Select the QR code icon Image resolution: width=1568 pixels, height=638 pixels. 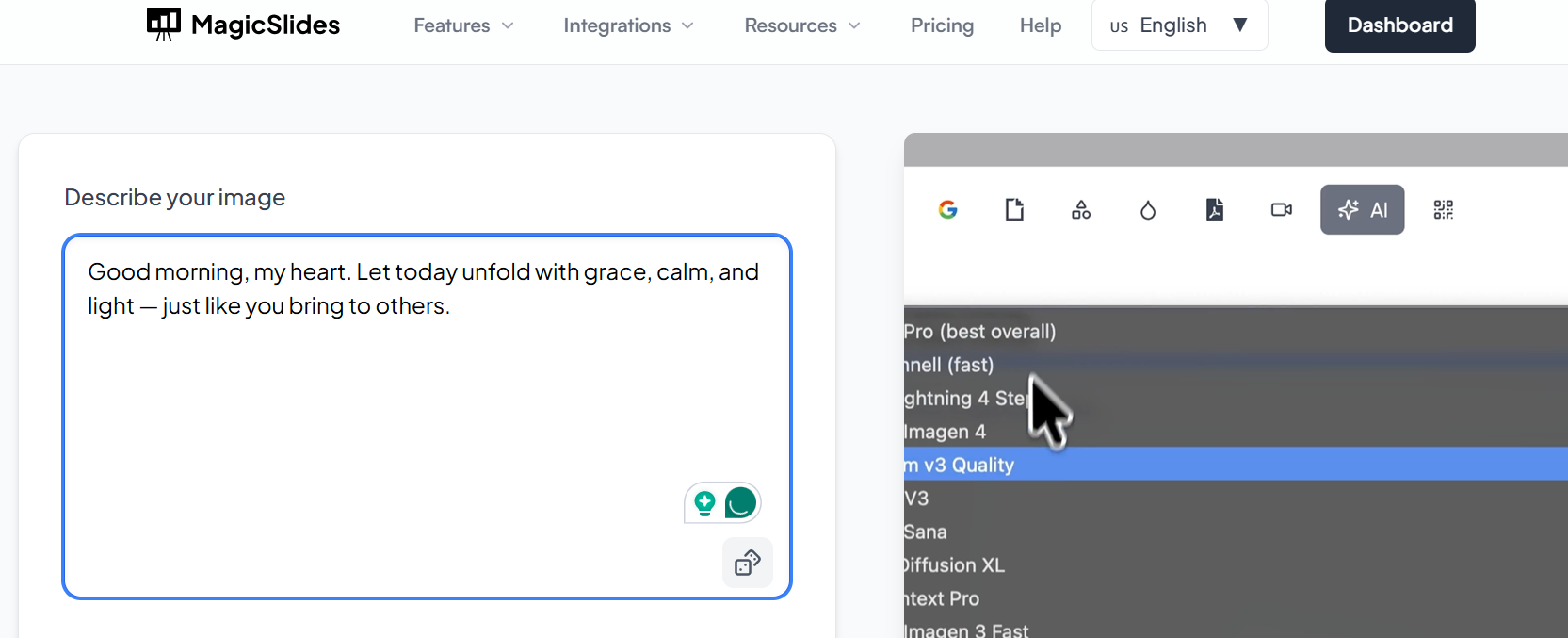coord(1443,209)
